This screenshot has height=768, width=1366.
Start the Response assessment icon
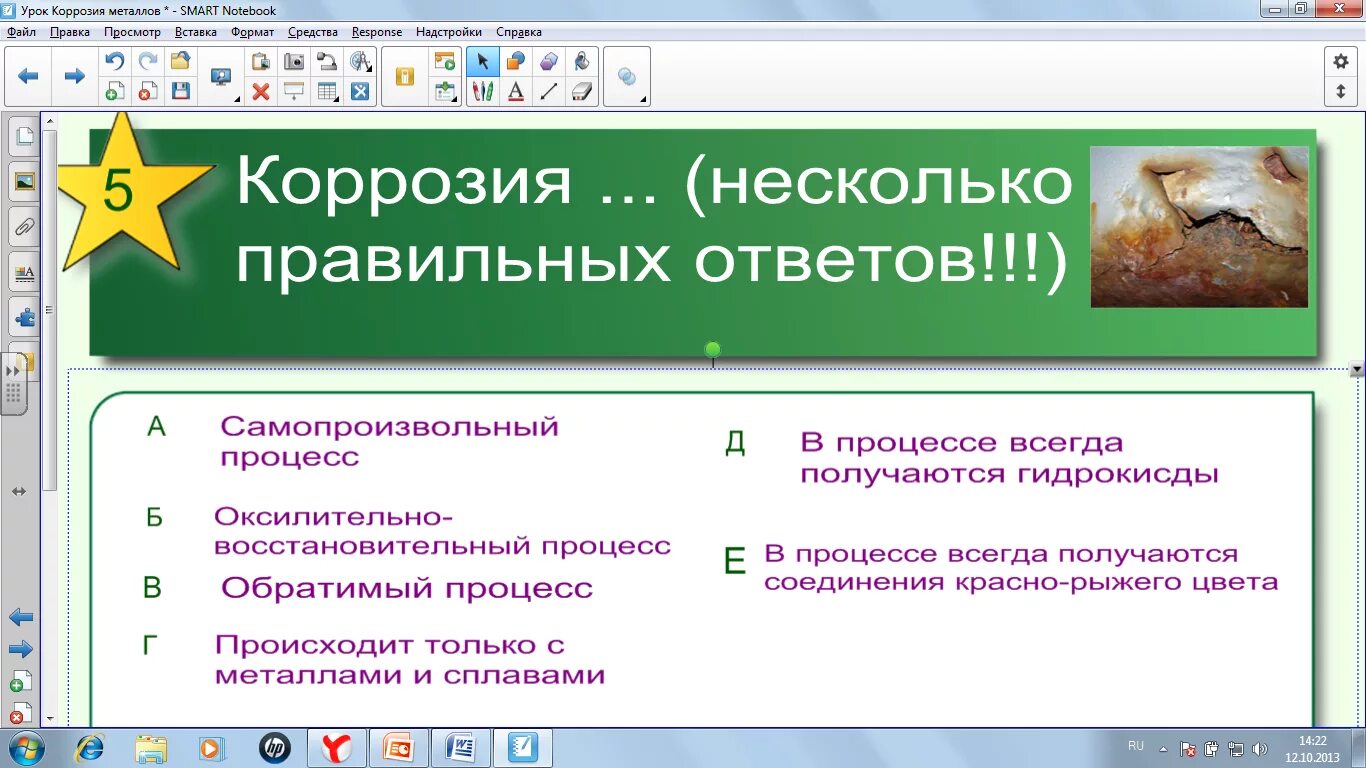click(x=444, y=61)
